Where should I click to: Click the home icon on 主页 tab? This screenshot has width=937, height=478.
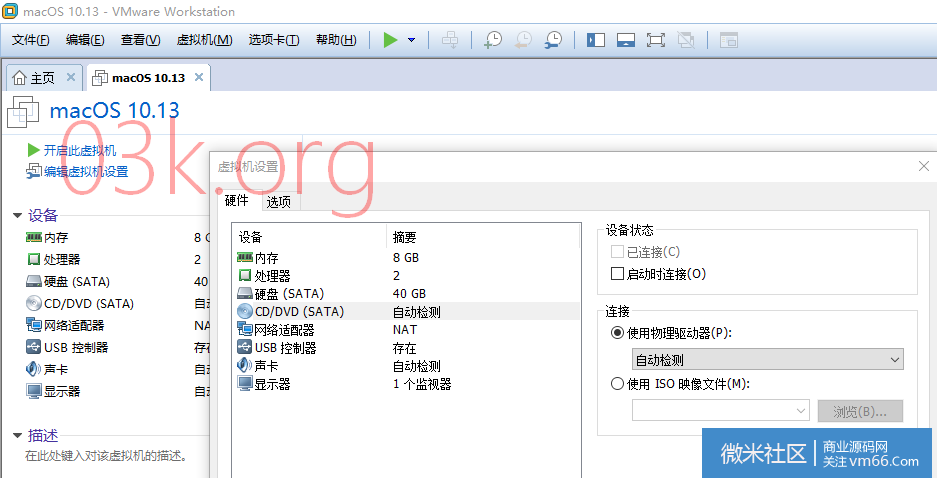pyautogui.click(x=20, y=78)
